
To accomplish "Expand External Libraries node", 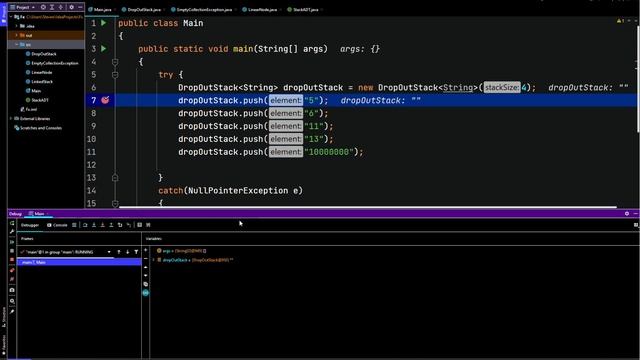I will [x=11, y=119].
